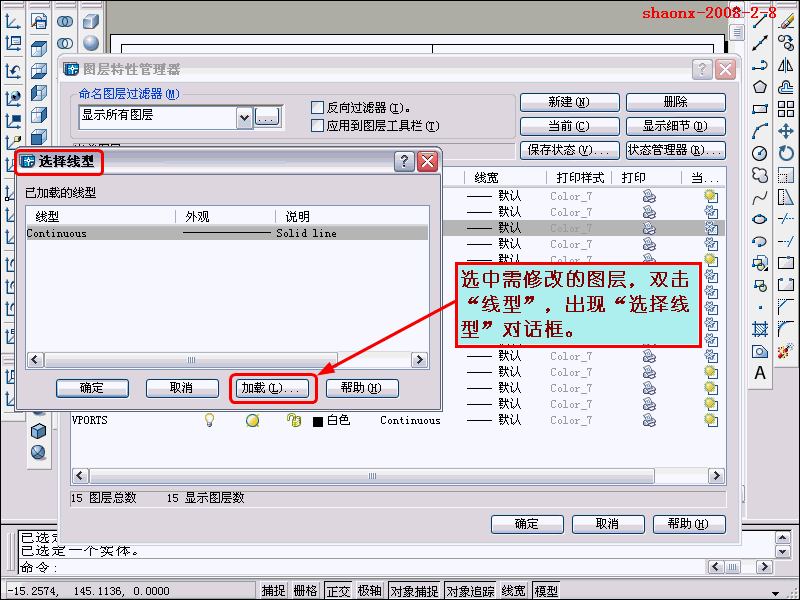Click 显示细节(D) button
The image size is (800, 600).
pyautogui.click(x=676, y=126)
